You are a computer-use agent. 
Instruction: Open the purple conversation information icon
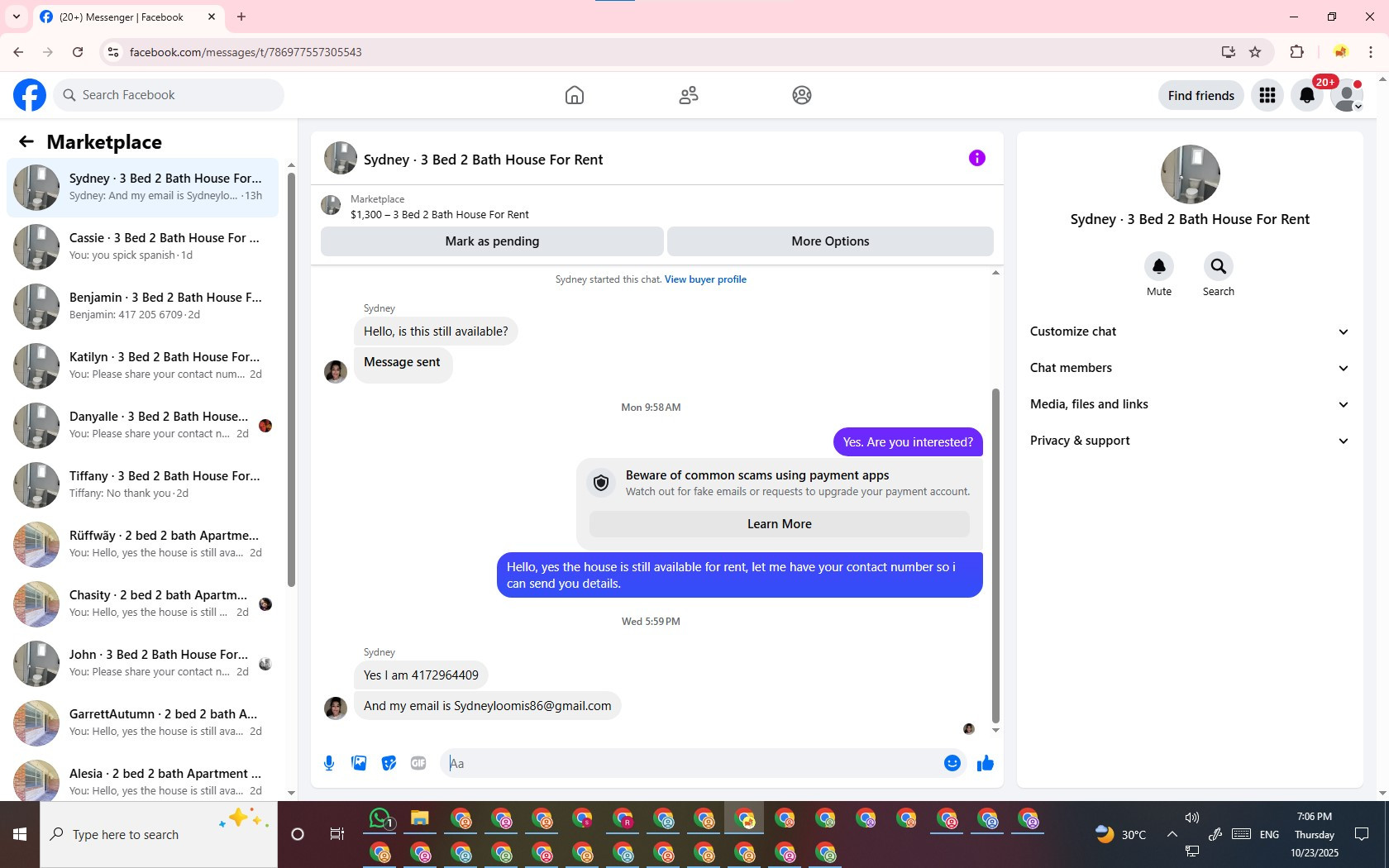(977, 158)
